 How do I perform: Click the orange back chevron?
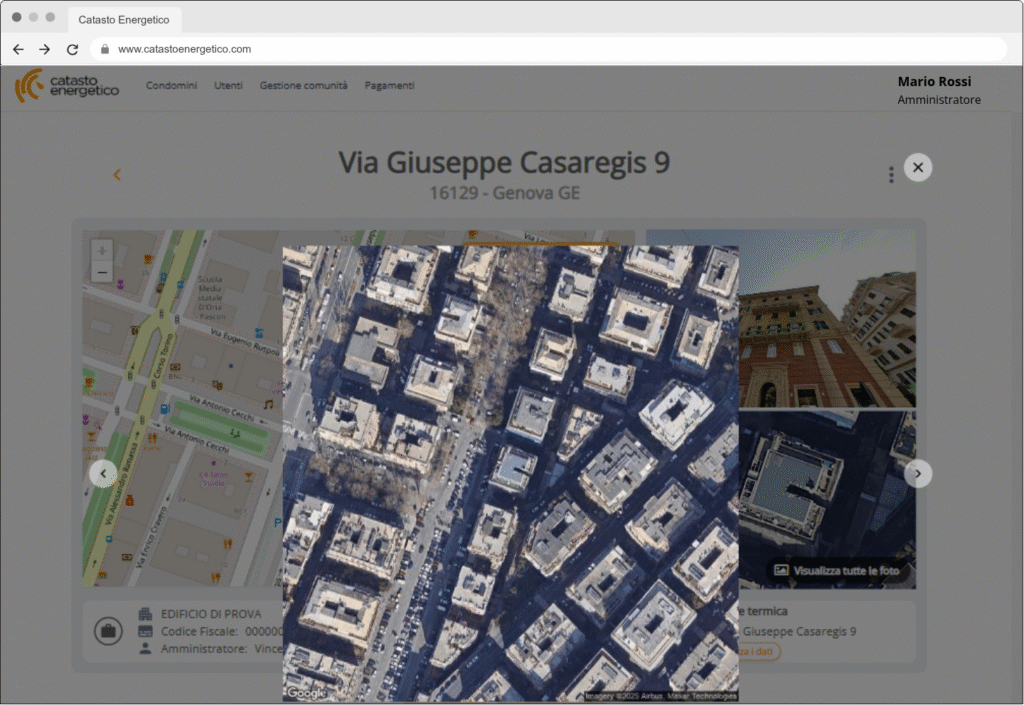(x=117, y=175)
